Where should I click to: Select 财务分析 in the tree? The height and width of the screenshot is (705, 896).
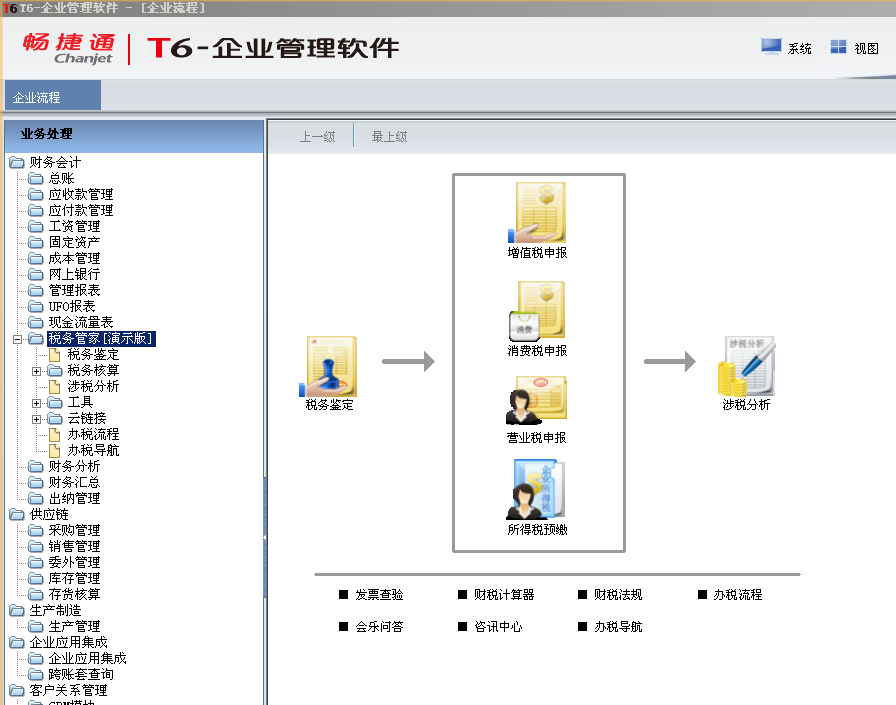click(74, 467)
